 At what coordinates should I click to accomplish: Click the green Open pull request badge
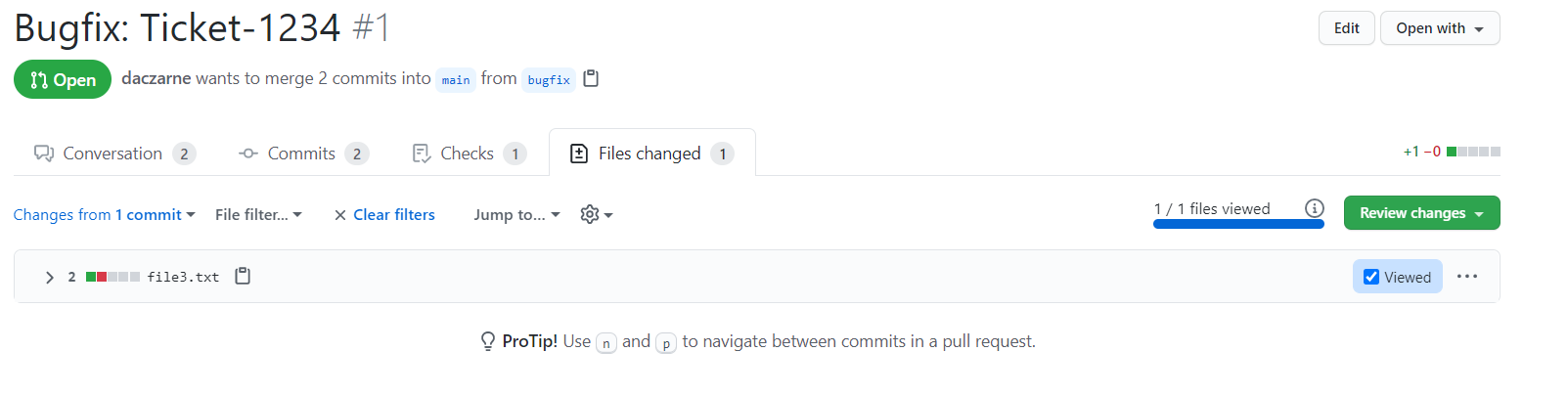click(63, 79)
